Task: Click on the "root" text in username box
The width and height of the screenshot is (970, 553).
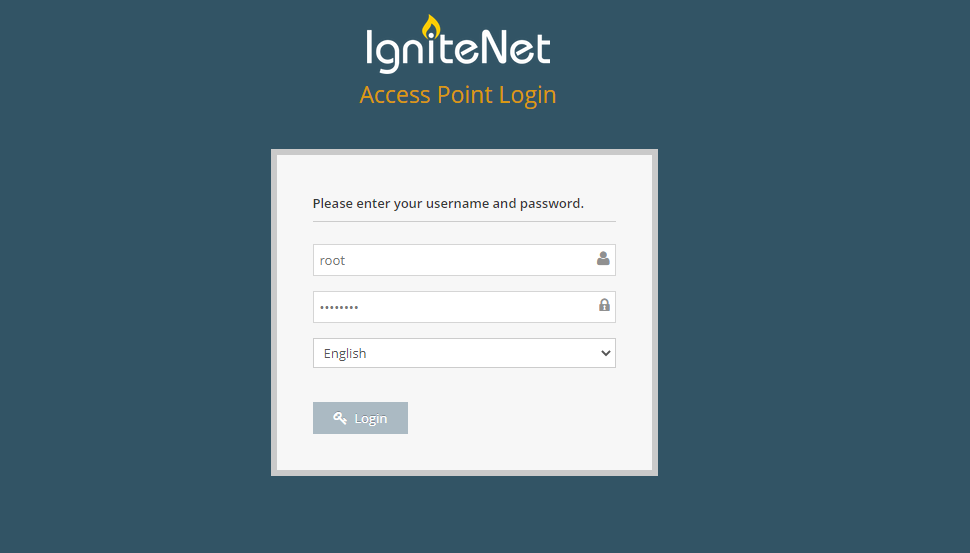Action: click(x=332, y=260)
